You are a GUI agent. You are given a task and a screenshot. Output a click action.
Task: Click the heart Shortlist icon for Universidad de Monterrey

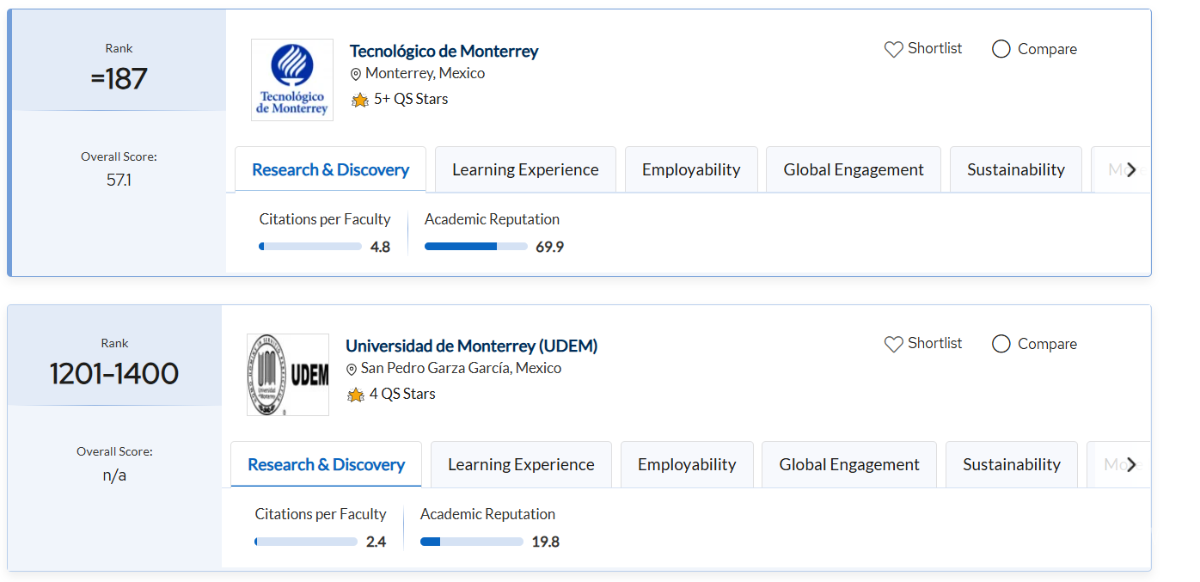pyautogui.click(x=893, y=343)
